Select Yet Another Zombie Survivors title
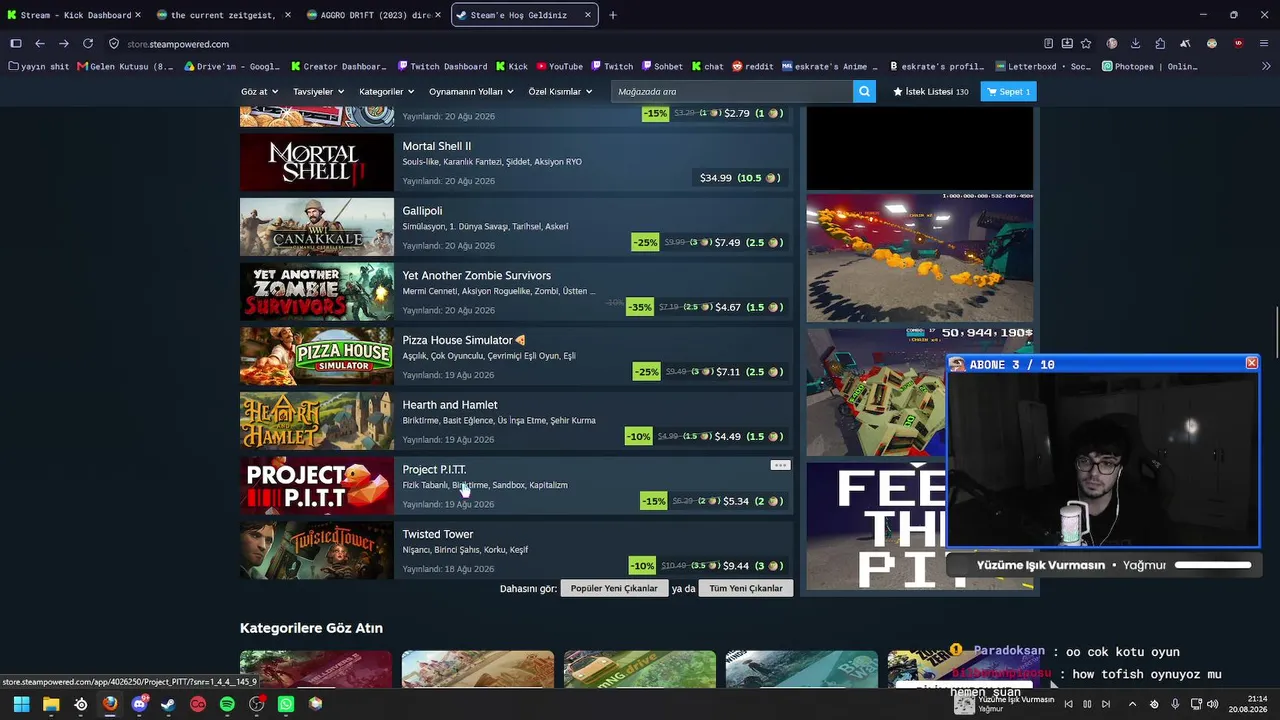Image resolution: width=1280 pixels, height=720 pixels. coord(476,275)
